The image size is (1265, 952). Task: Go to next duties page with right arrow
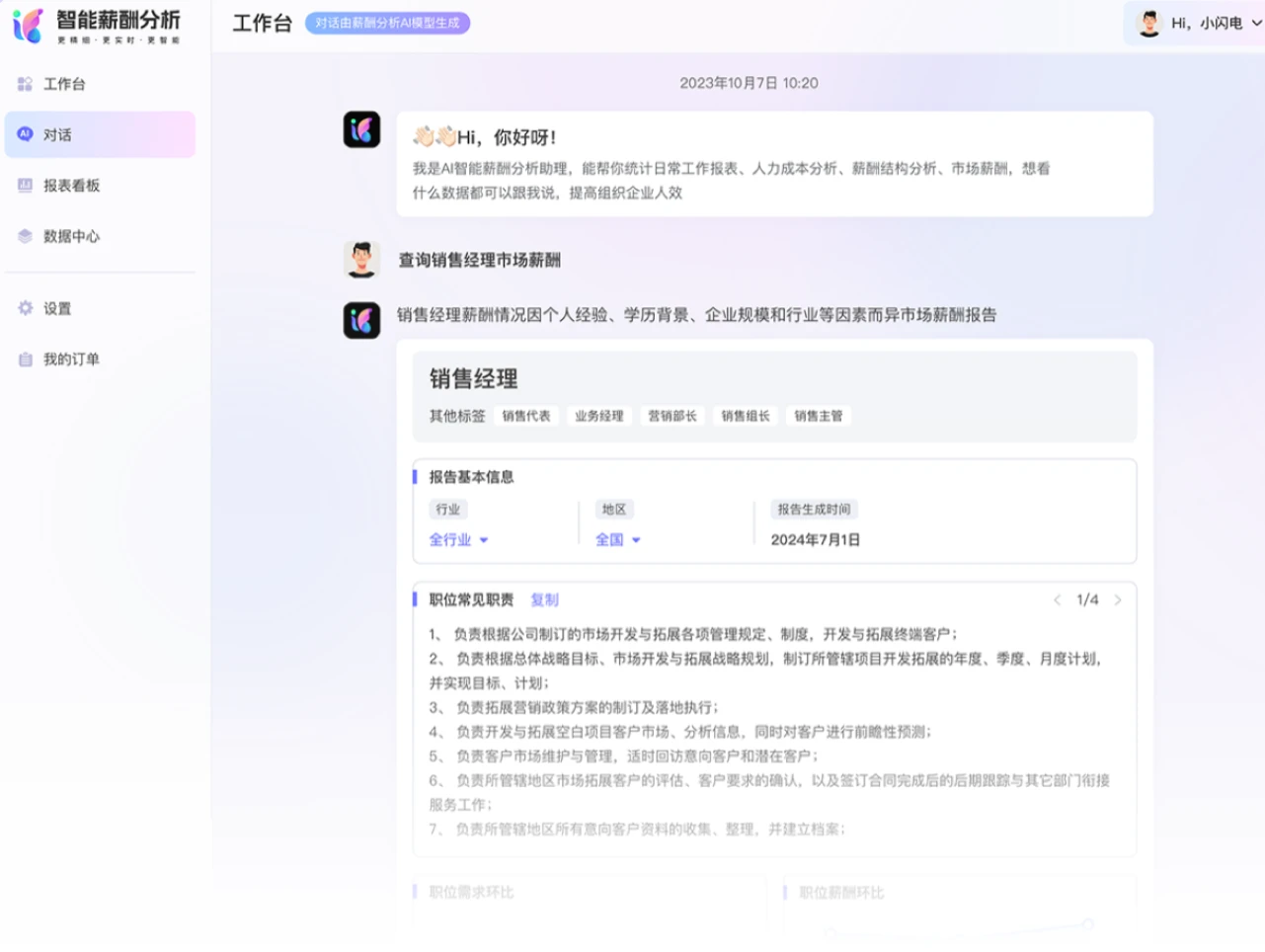(x=1118, y=599)
